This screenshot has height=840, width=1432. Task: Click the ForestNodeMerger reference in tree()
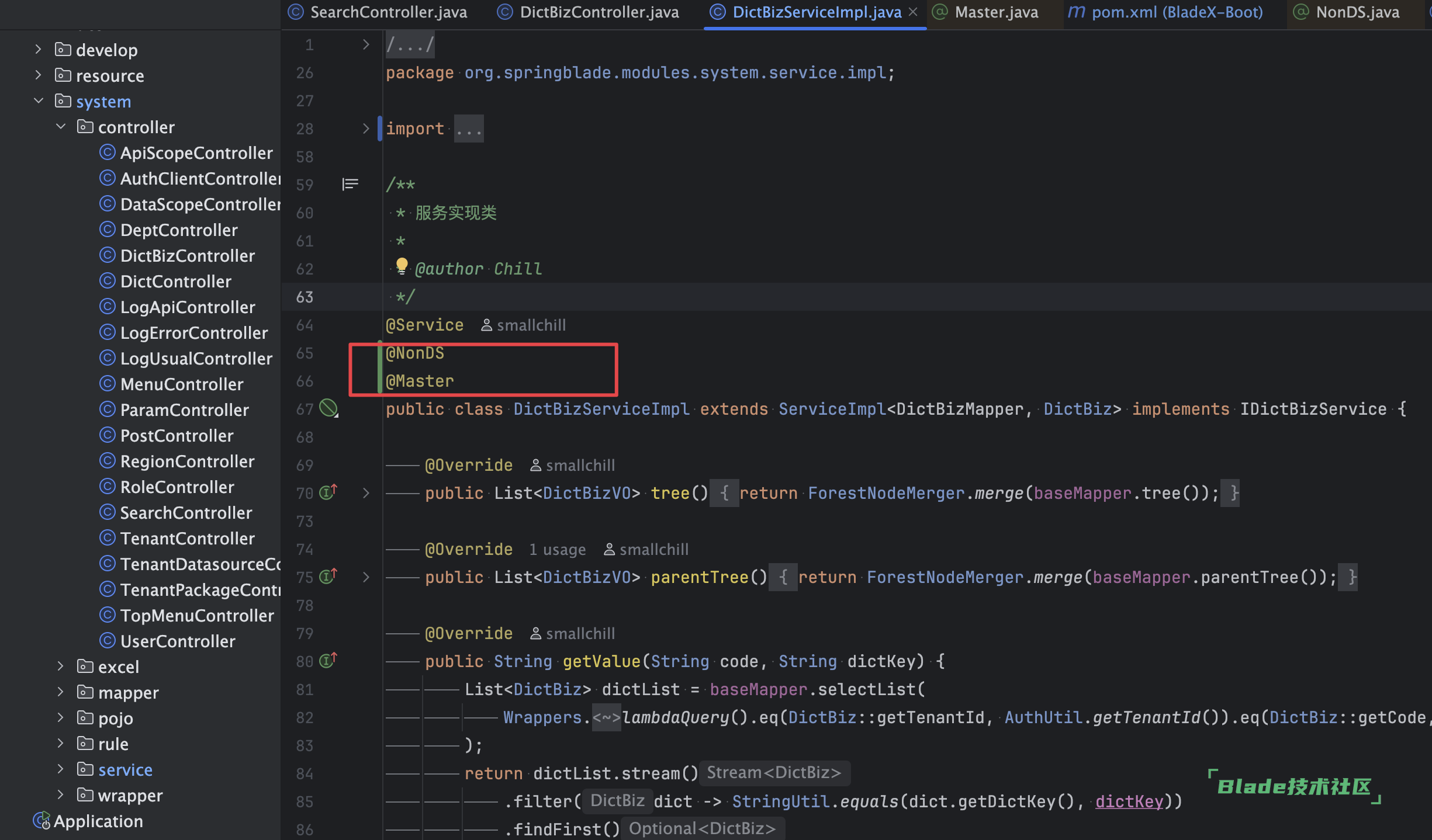[x=886, y=493]
